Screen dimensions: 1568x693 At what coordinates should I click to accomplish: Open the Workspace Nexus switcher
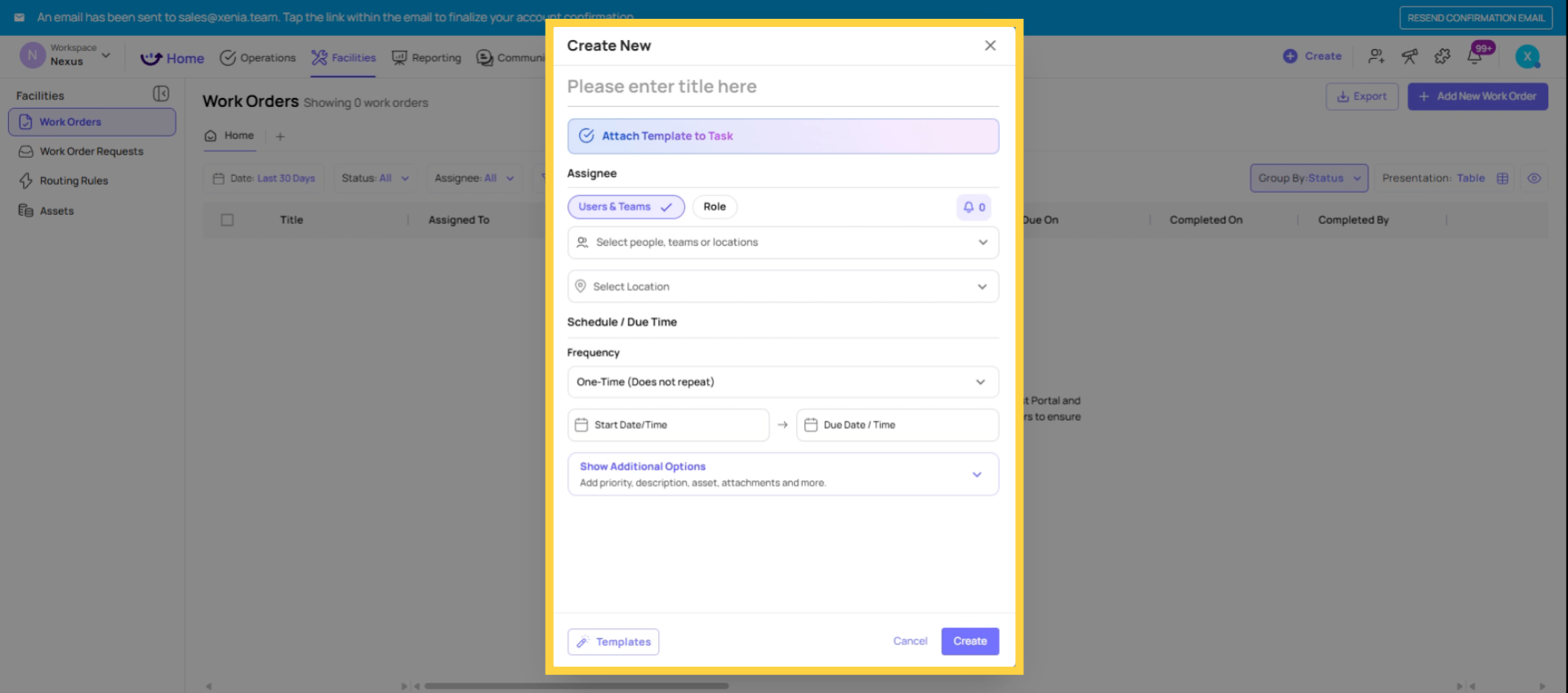click(x=65, y=55)
